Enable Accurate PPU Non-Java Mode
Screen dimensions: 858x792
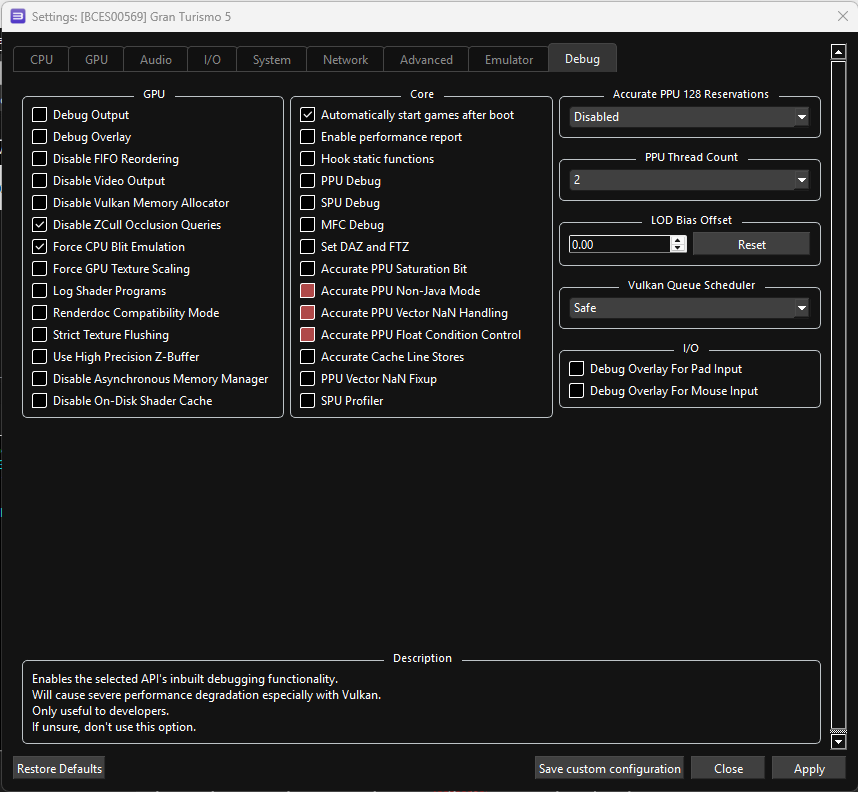click(308, 291)
